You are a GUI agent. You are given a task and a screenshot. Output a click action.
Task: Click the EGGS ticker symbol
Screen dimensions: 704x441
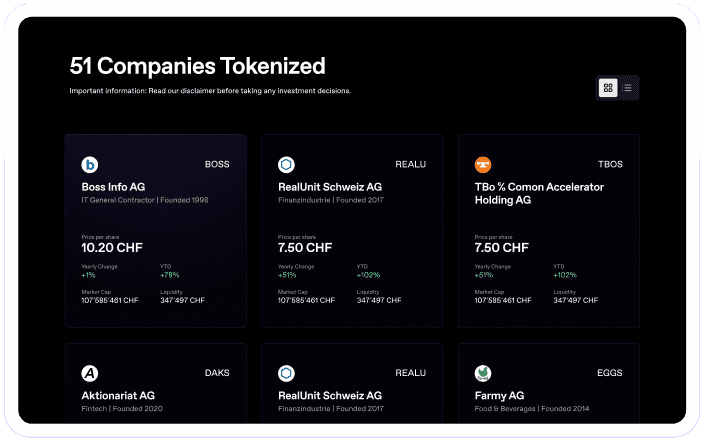coord(610,373)
